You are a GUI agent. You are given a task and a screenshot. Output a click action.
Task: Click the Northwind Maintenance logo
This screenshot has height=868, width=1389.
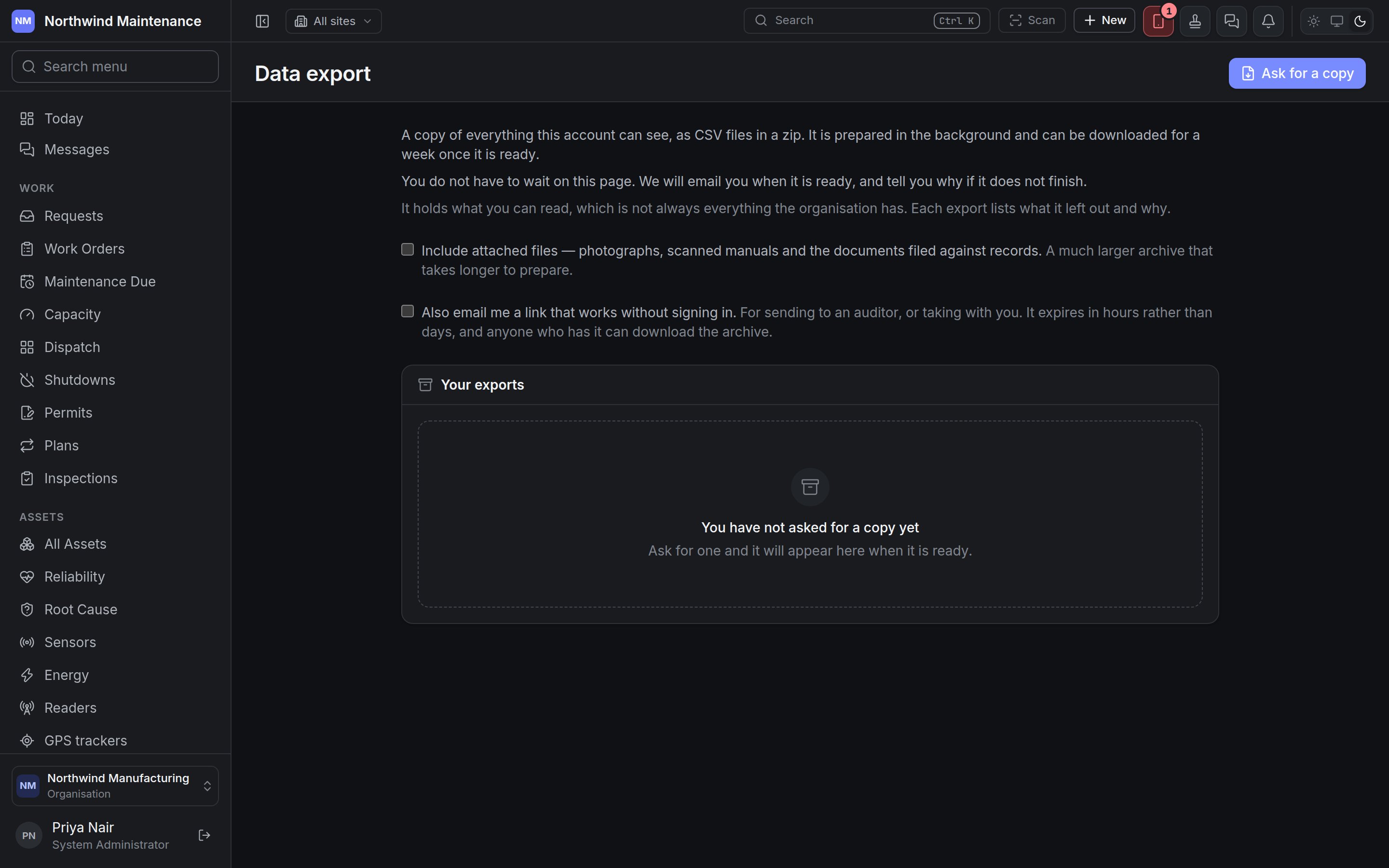click(x=23, y=21)
